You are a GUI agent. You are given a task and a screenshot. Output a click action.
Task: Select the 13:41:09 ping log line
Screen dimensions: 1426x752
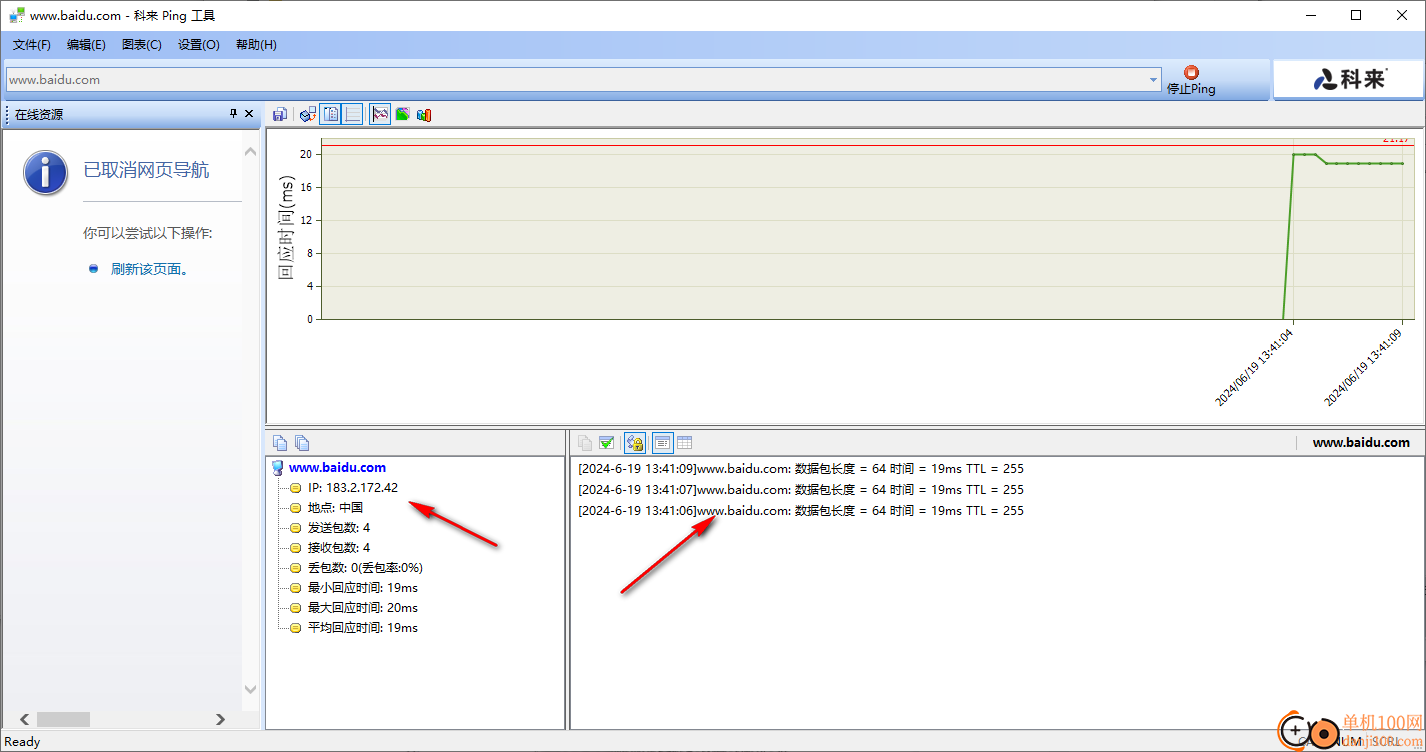(801, 469)
